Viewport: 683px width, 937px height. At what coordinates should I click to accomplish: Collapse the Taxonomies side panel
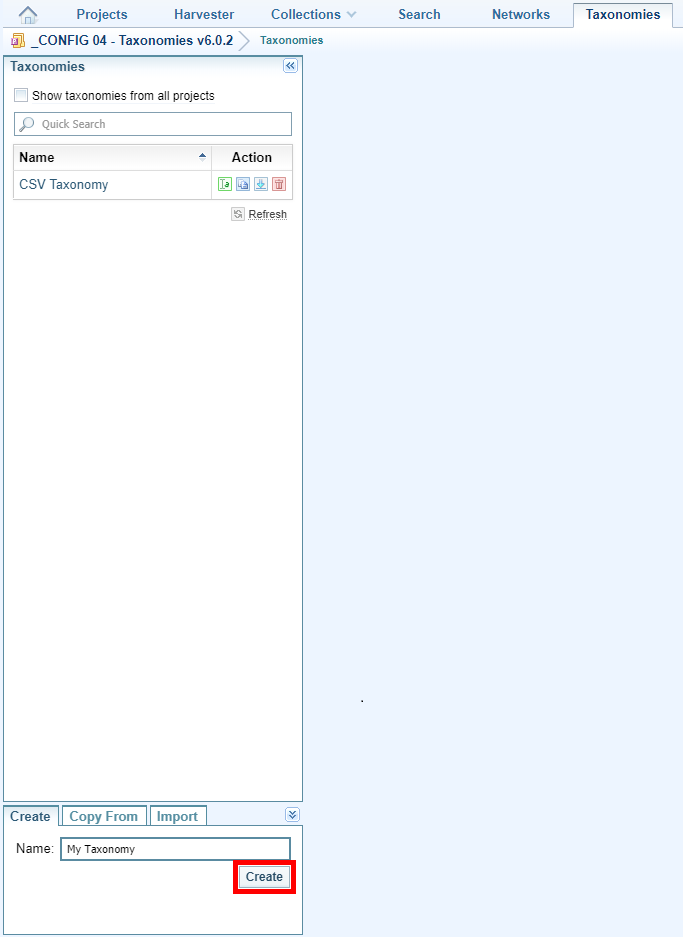click(291, 66)
